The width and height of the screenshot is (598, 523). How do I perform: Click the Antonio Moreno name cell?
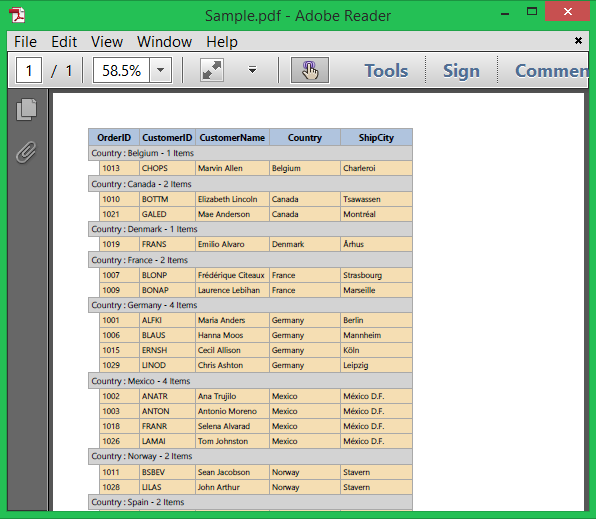pos(232,411)
